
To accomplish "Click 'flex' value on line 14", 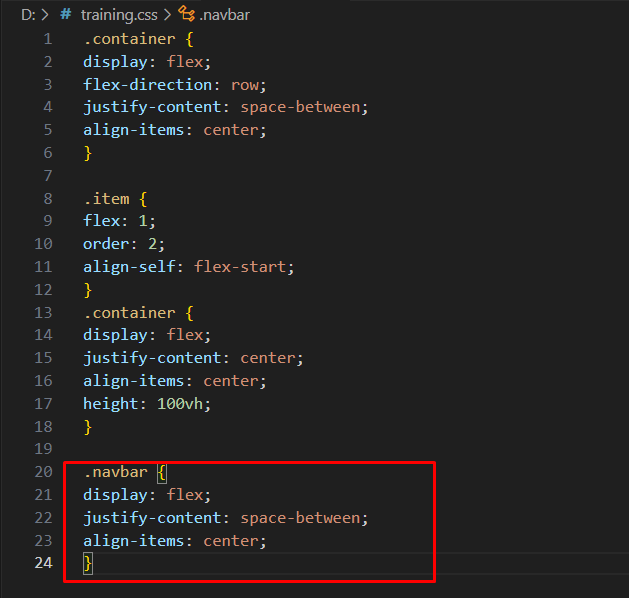I will click(185, 335).
